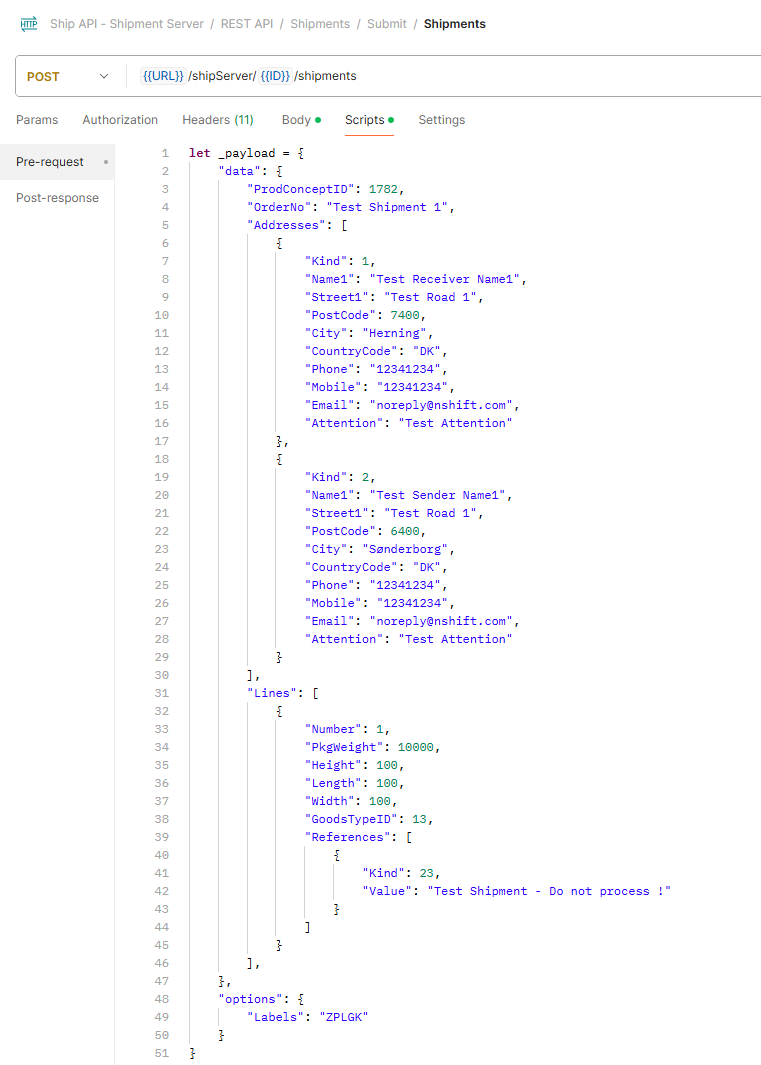Select the Scripts tab
The width and height of the screenshot is (761, 1065).
tap(368, 120)
